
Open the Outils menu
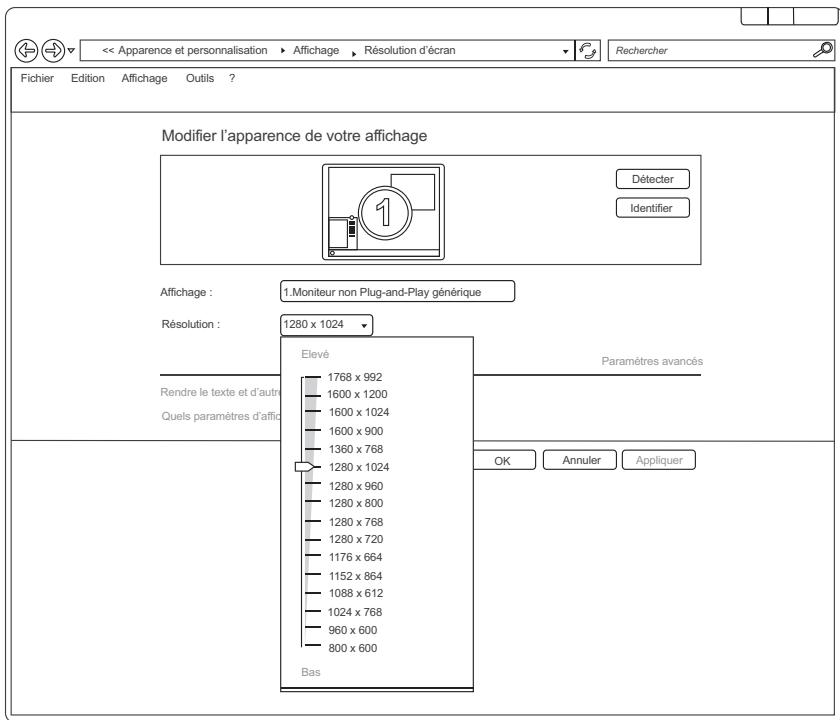pos(199,78)
